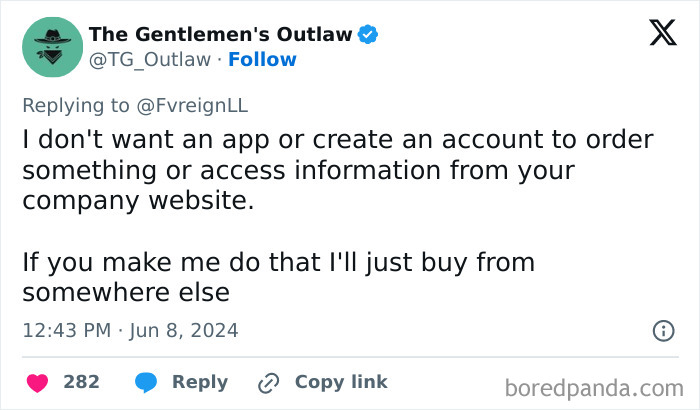Click the chain link icon
Screen dimensions: 700x410
(x=268, y=382)
